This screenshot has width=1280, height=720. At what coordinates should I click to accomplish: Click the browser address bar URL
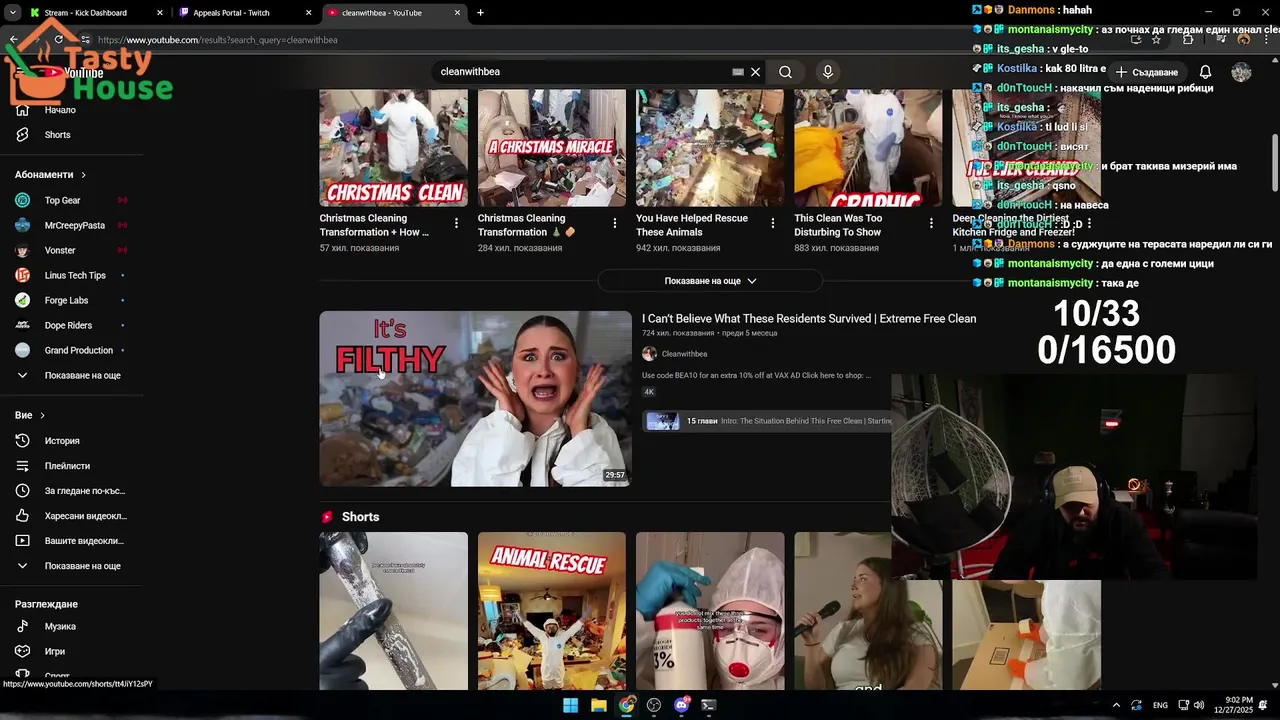point(217,40)
